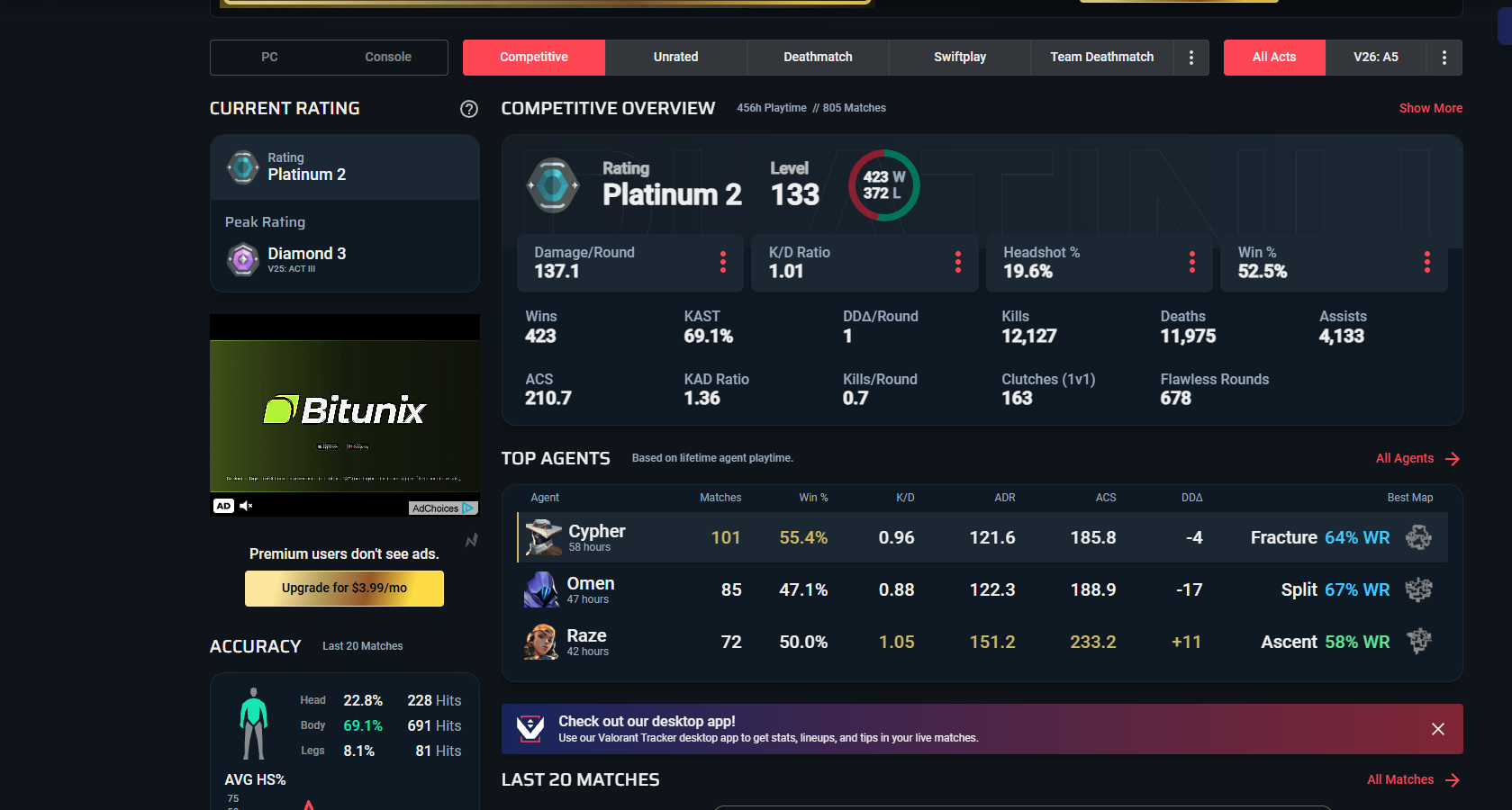The width and height of the screenshot is (1512, 810).
Task: Open the All Agents link
Action: 1405,458
